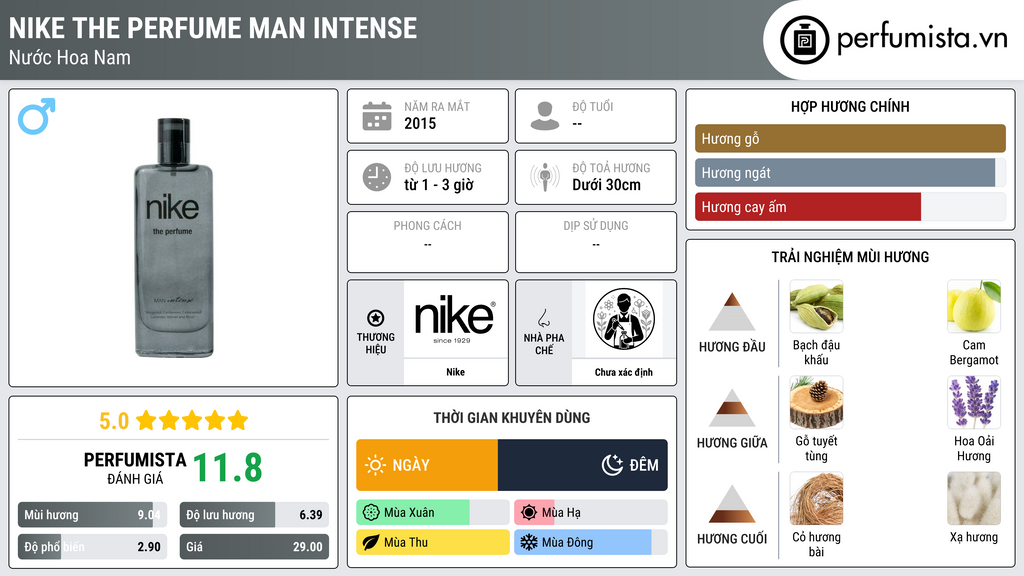The width and height of the screenshot is (1024, 576).
Task: Open the Hoa Oải Hương note image
Action: tap(974, 403)
